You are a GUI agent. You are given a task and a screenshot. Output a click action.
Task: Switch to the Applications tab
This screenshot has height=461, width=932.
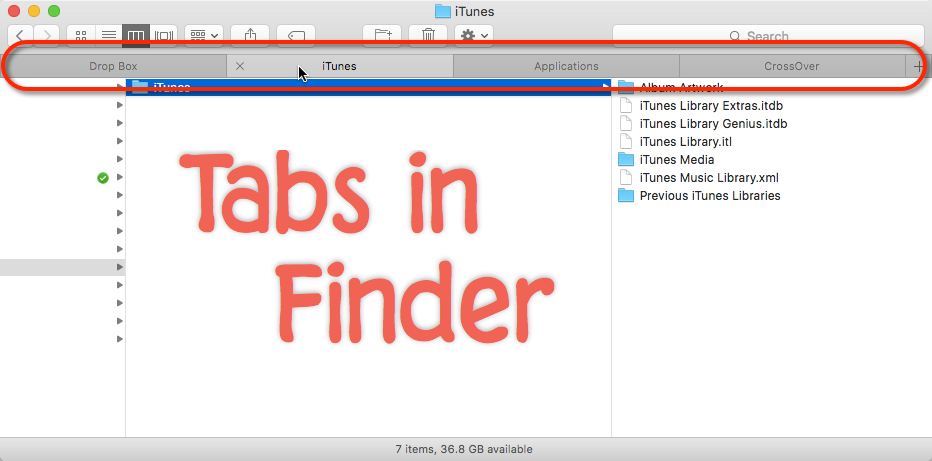click(x=566, y=66)
